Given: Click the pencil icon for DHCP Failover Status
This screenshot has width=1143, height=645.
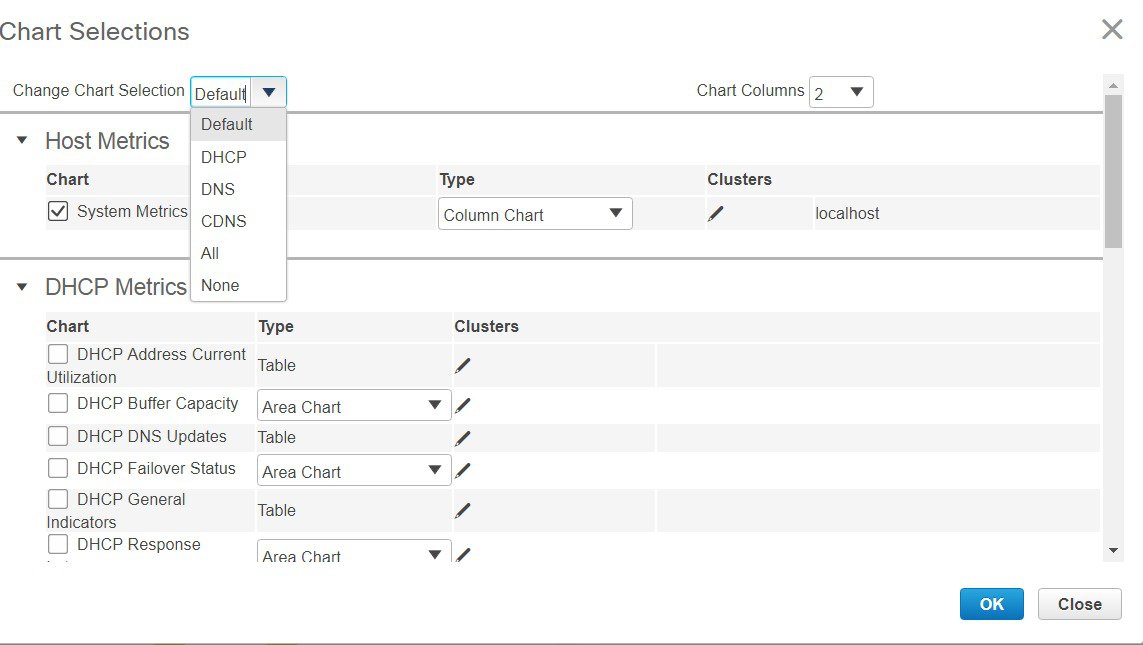Looking at the screenshot, I should point(462,471).
